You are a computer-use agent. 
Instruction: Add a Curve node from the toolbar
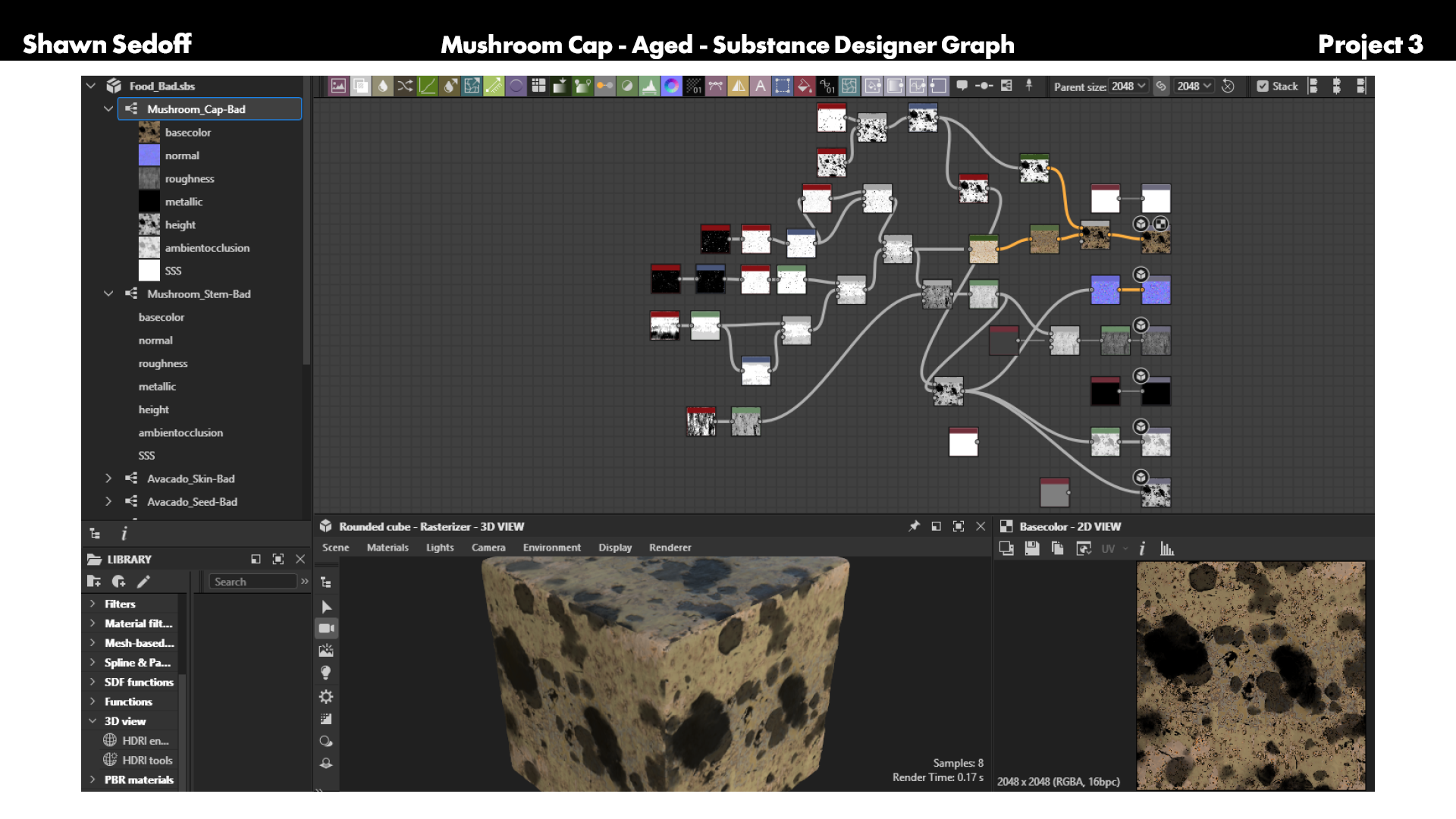coord(428,86)
